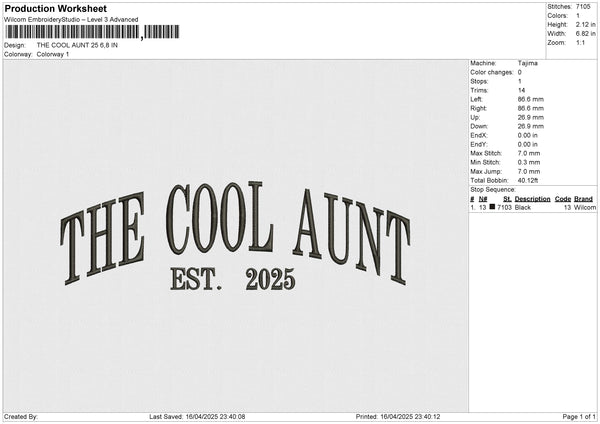This screenshot has height=424, width=600.
Task: Click the Stitches count 7105
Action: tap(583, 7)
